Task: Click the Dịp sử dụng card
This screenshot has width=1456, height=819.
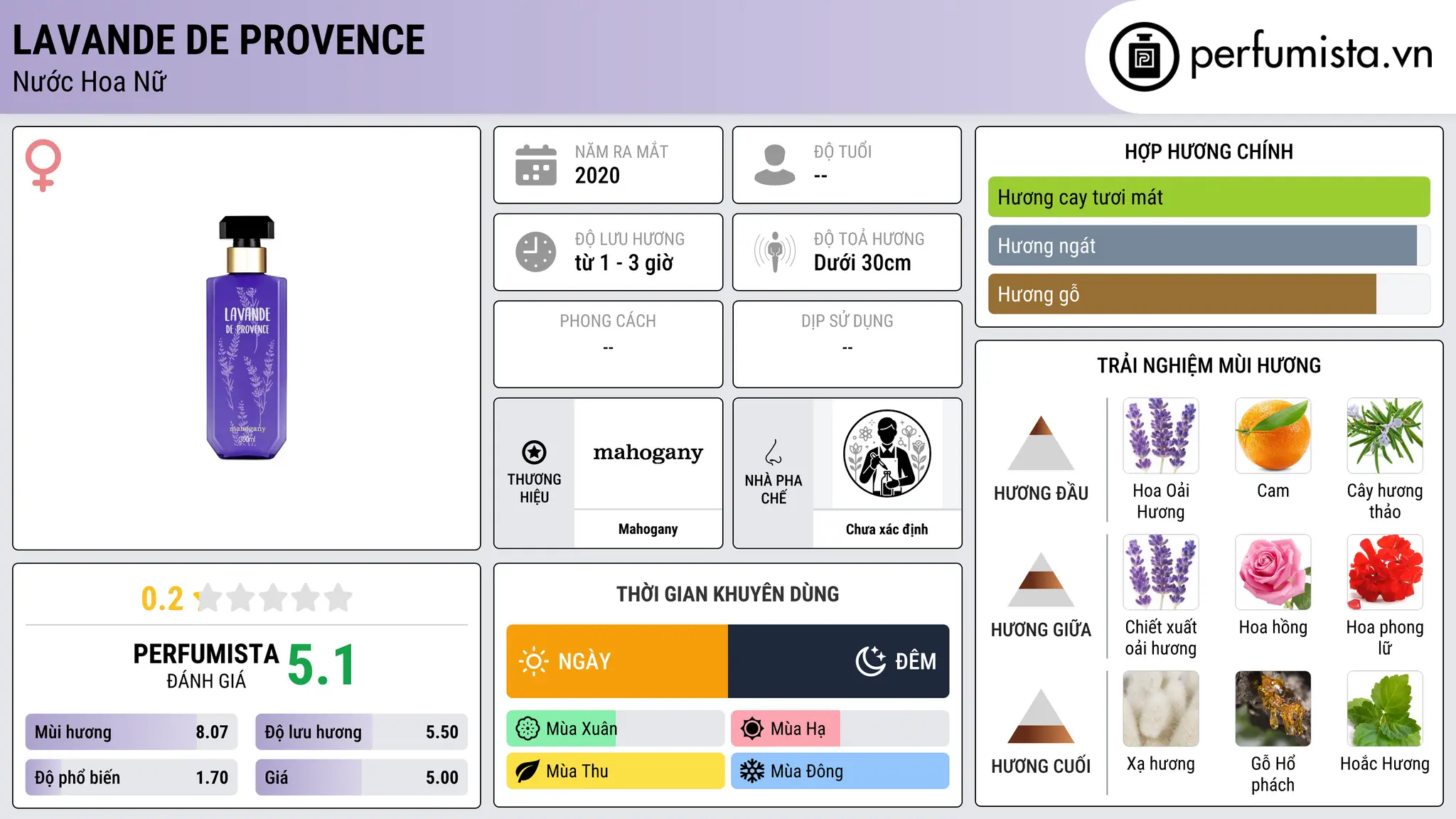Action: tap(847, 344)
